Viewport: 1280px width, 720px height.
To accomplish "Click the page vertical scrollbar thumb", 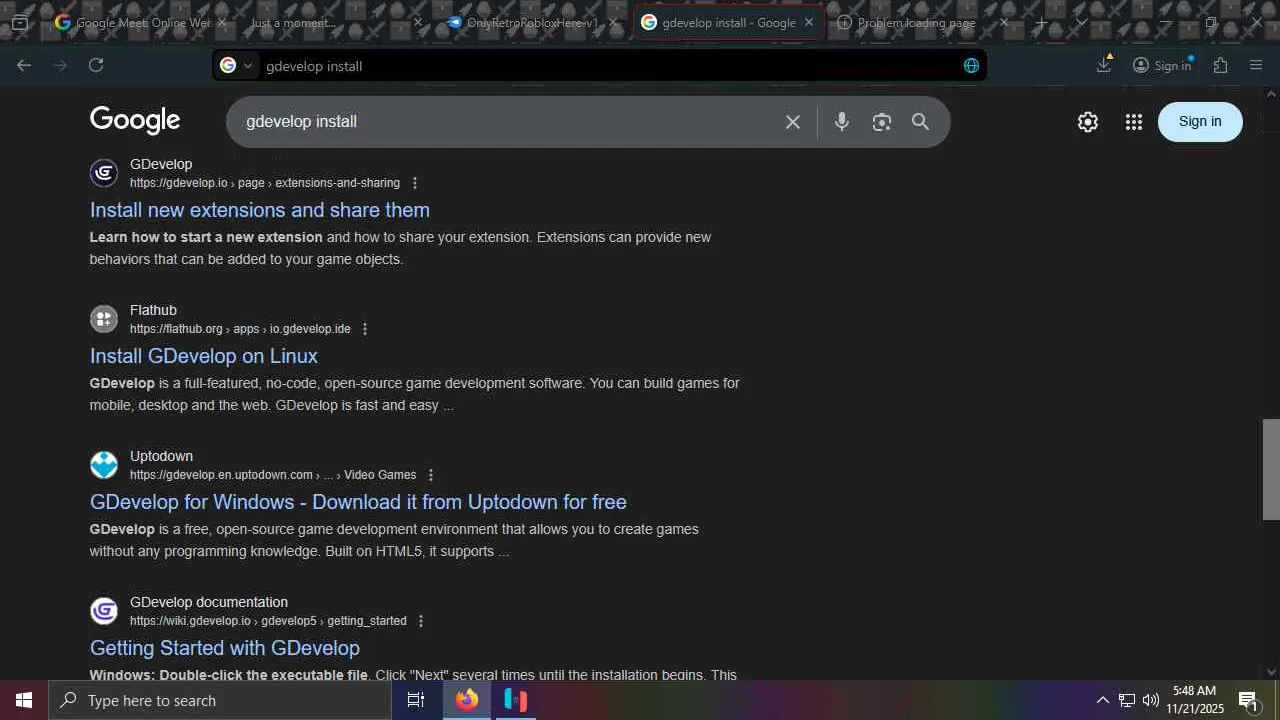I will tap(1271, 469).
